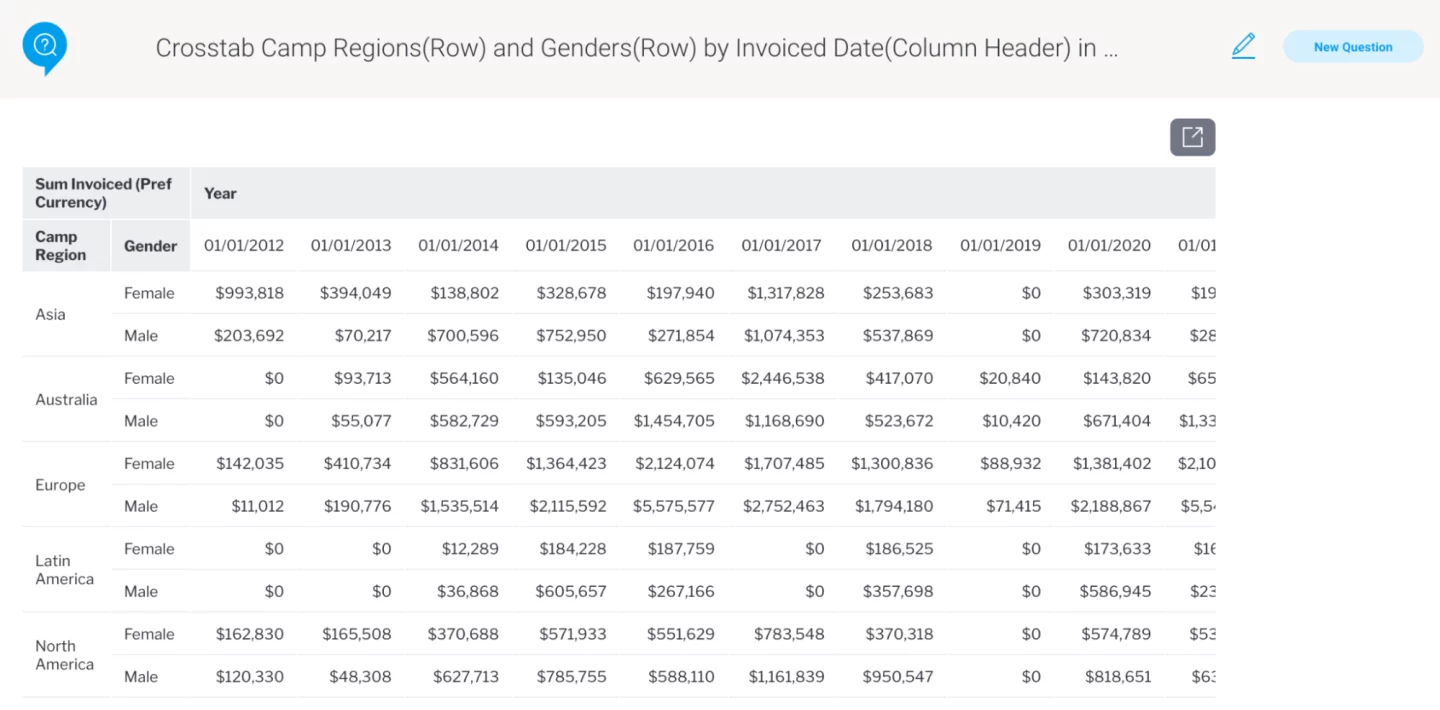Select the Europe region row label
This screenshot has height=710, width=1440.
click(60, 485)
